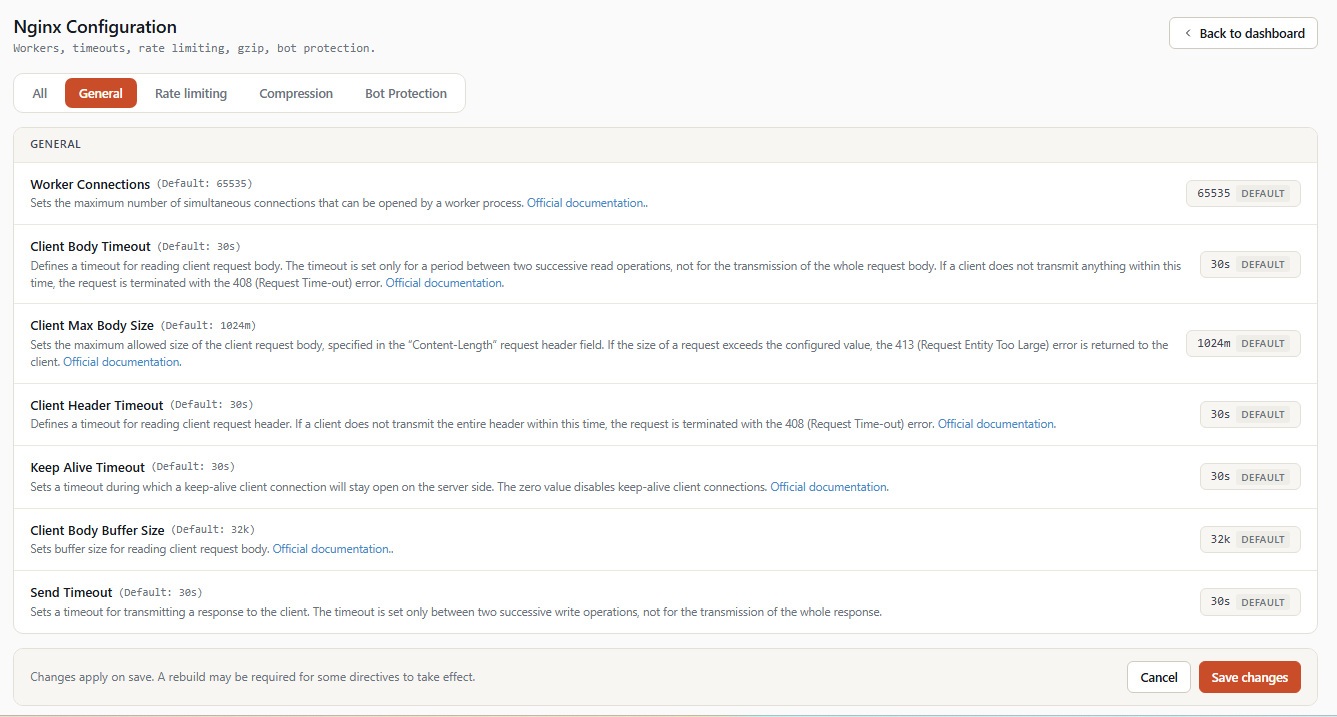Open Client Body Timeout Official documentation link
The height and width of the screenshot is (717, 1337).
[443, 283]
